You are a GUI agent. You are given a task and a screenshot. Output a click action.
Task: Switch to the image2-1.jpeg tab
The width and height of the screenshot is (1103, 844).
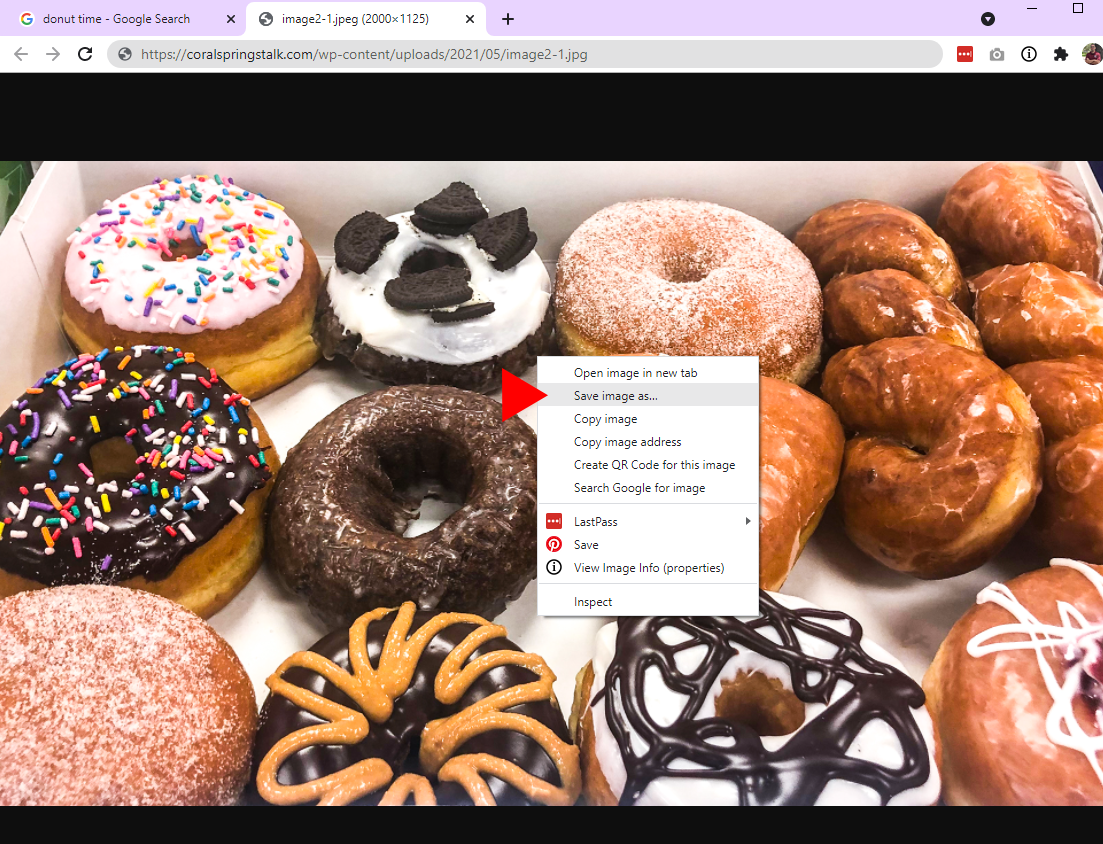pyautogui.click(x=366, y=19)
